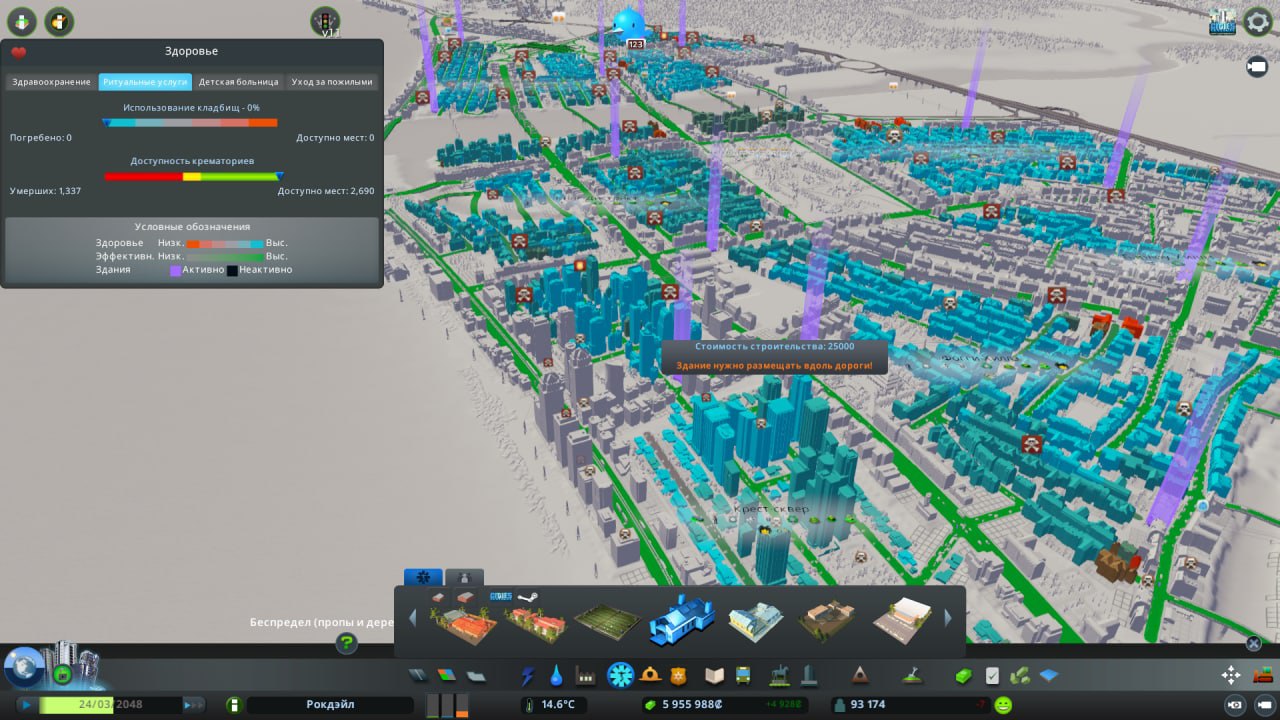Open the Districts tool menu
The height and width of the screenshot is (720, 1280).
476,676
